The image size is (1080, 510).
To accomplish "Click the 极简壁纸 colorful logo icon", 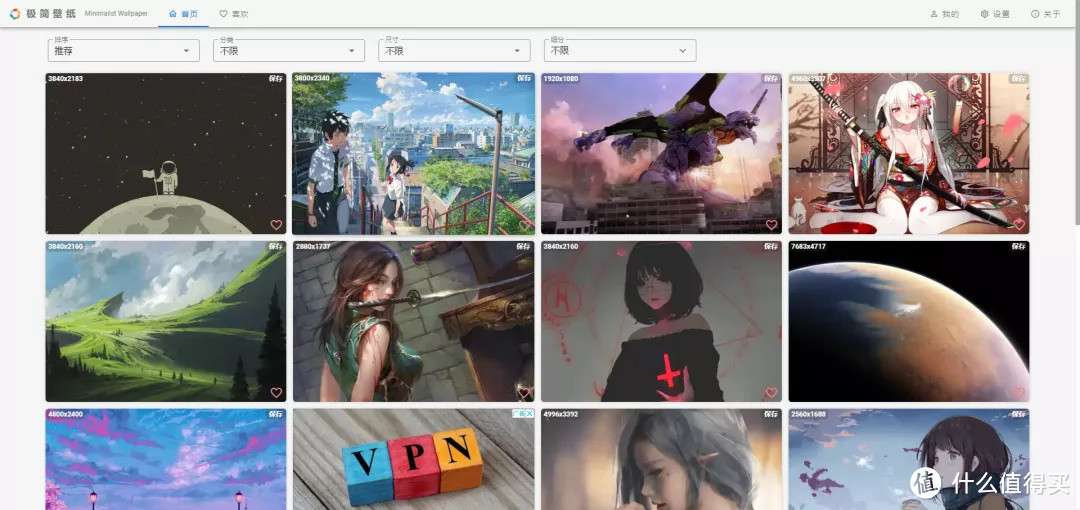I will [14, 14].
